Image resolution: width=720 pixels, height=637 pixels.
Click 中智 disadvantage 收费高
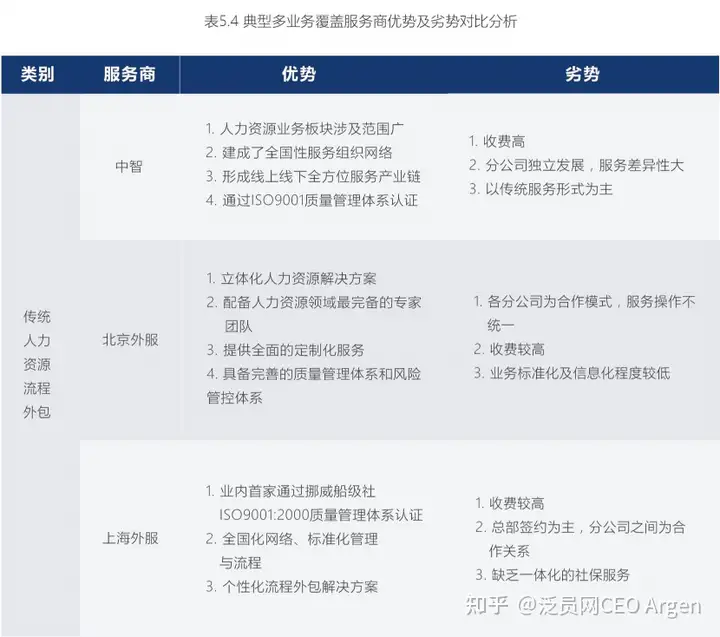point(497,141)
